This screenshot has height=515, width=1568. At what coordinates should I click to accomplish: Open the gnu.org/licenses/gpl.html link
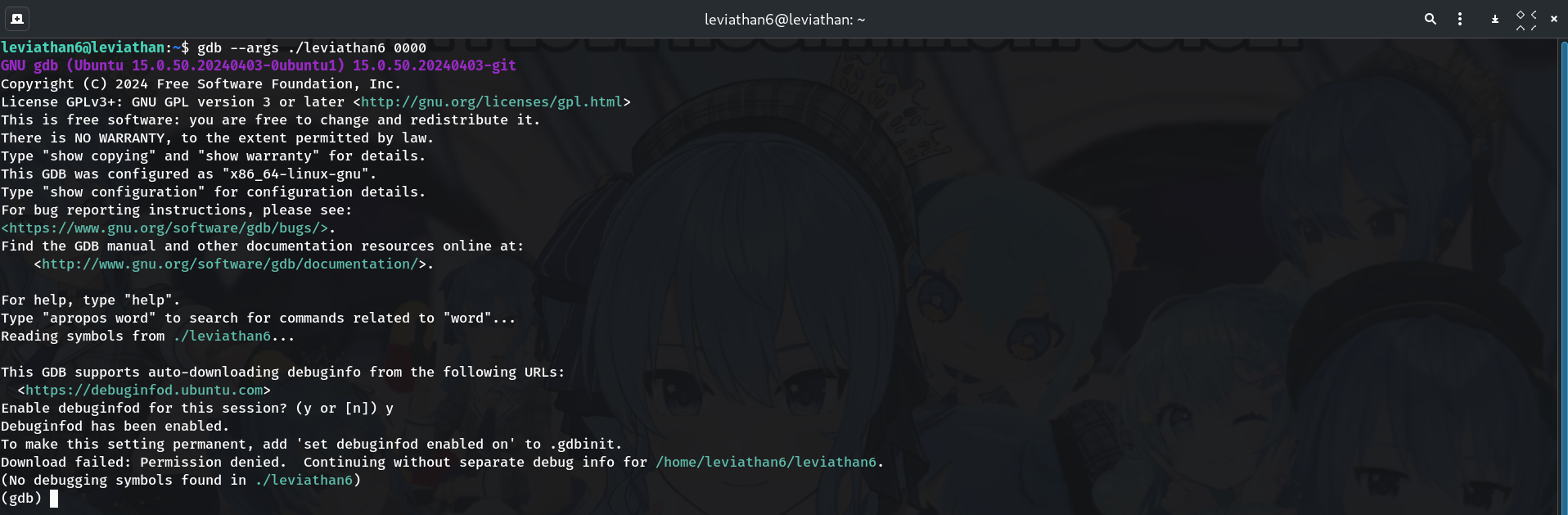(492, 102)
